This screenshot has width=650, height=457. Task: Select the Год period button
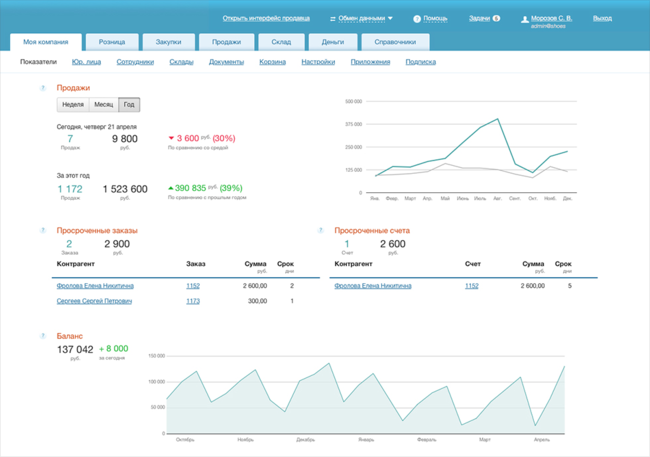pos(128,104)
